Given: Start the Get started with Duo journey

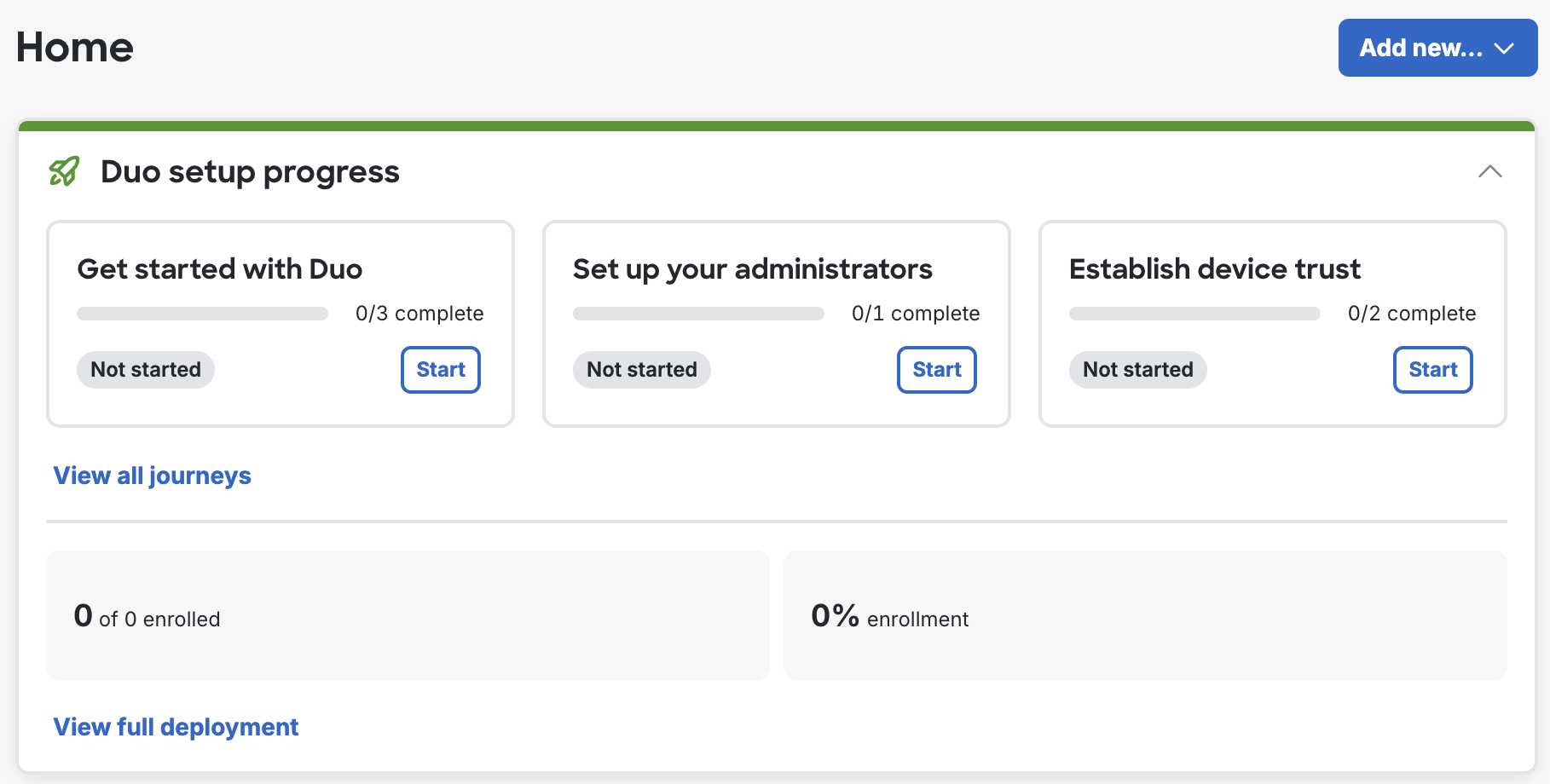Looking at the screenshot, I should click(x=440, y=370).
